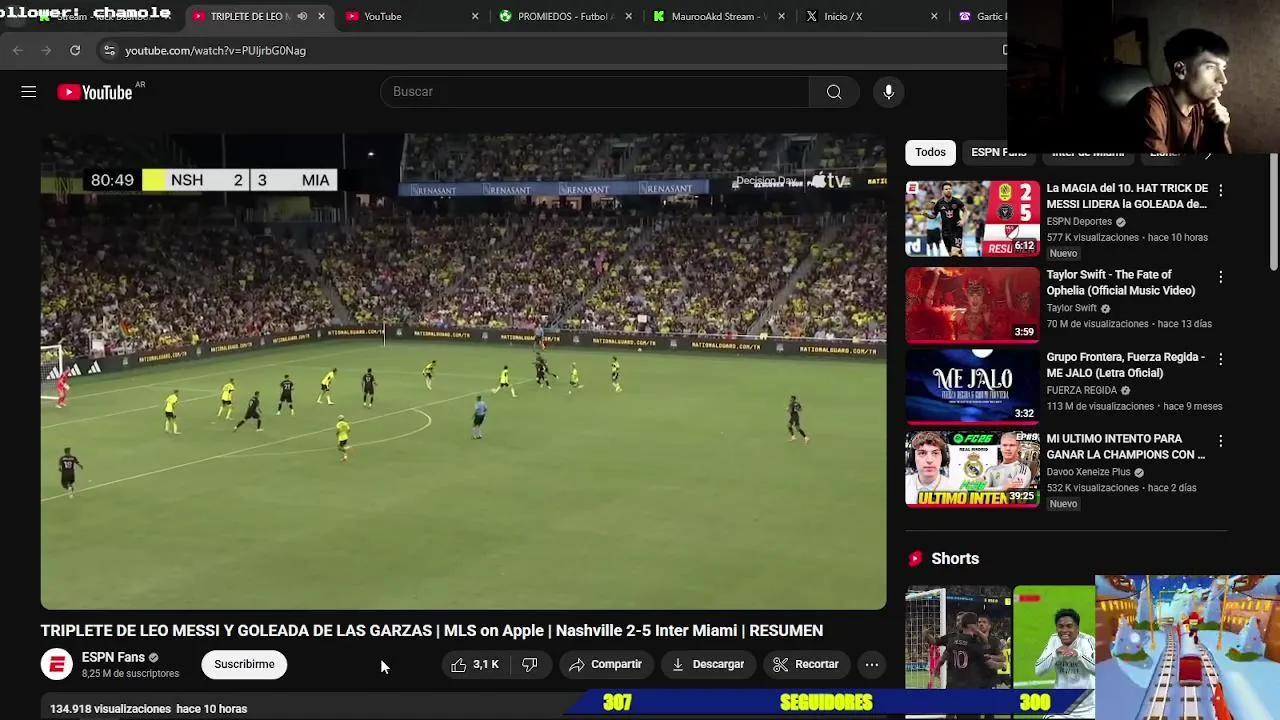
Task: Open ESPN Fans channel avatar
Action: click(x=57, y=664)
